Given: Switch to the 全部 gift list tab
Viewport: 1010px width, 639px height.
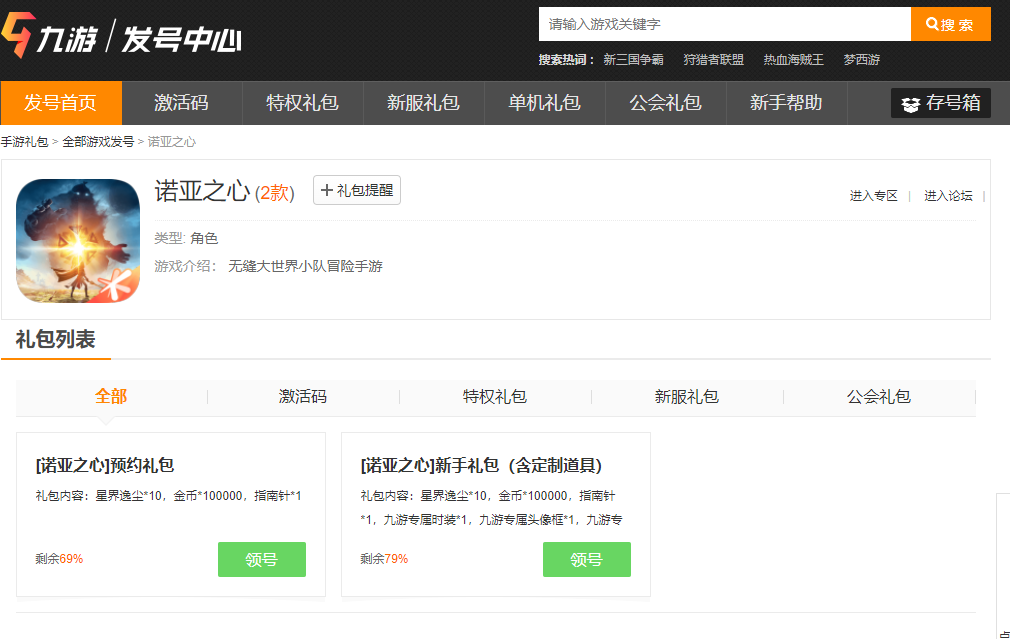Looking at the screenshot, I should point(111,397).
